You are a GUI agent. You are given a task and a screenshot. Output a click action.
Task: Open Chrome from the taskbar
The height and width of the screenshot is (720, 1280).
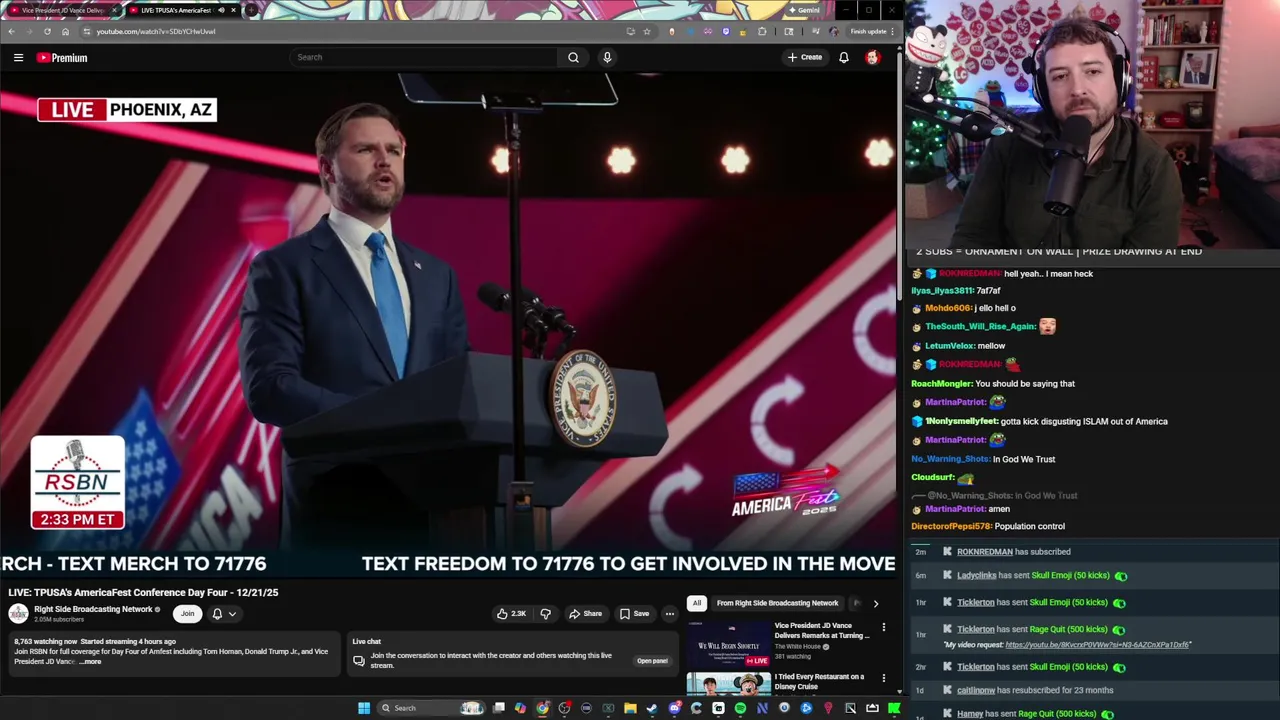click(542, 708)
